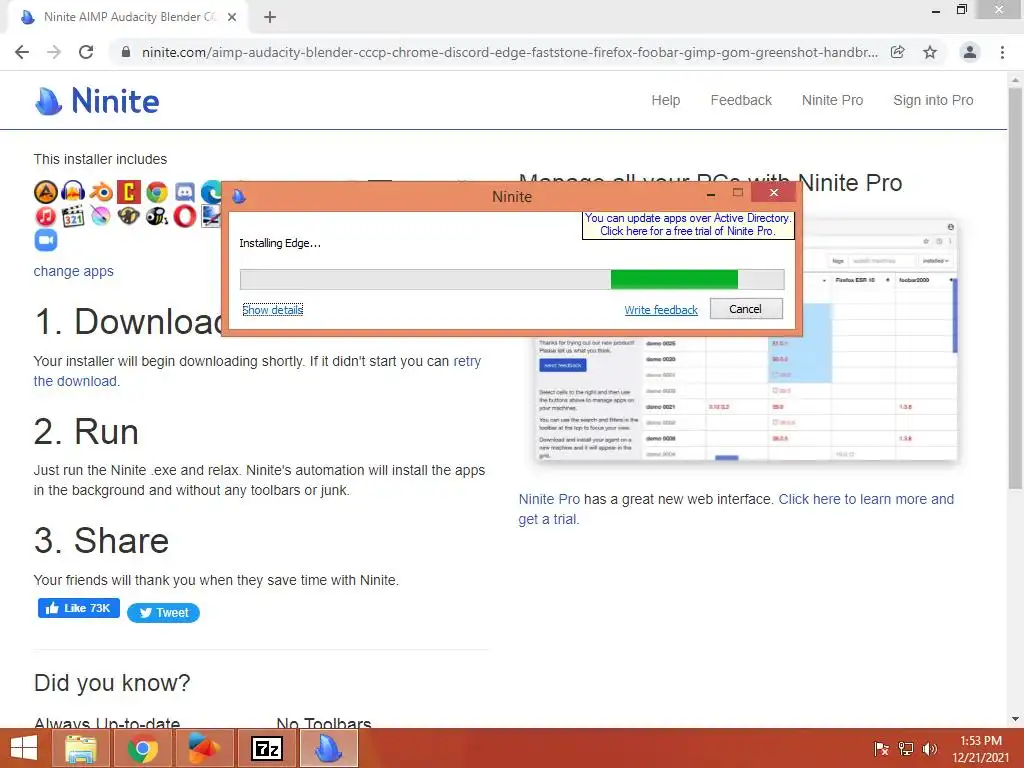Open Chrome's three-dot menu

(1002, 52)
